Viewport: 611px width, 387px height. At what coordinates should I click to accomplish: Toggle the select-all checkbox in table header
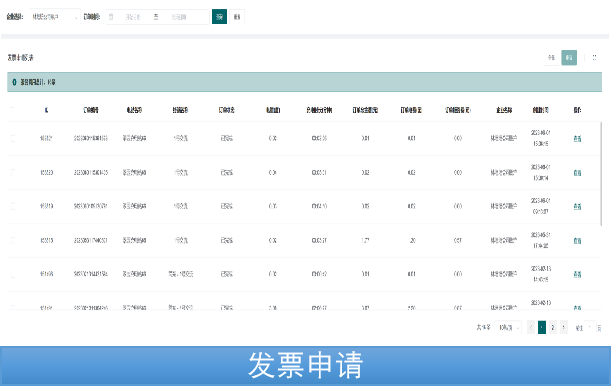click(x=12, y=110)
